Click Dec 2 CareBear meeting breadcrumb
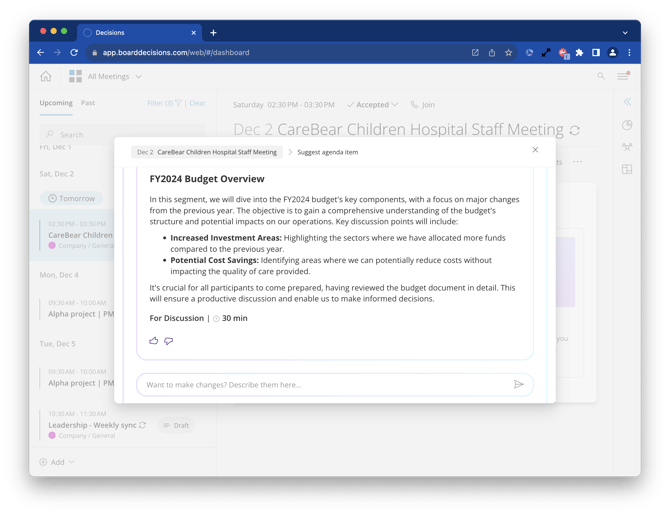670x515 pixels. (207, 152)
